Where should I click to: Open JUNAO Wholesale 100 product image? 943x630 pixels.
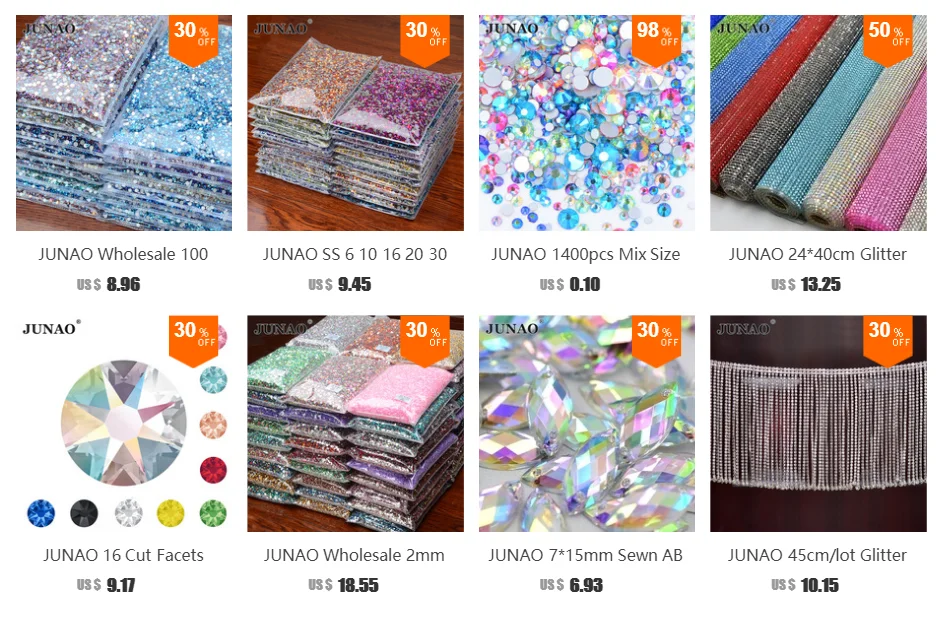pos(124,123)
